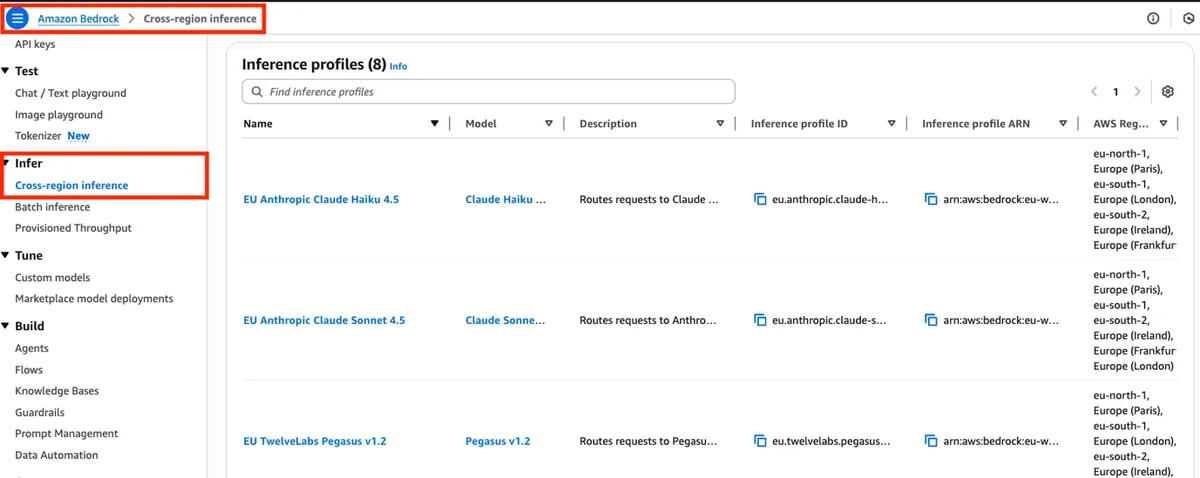Copy profile ID for EU Anthropic Claude Sonnet 4.5

pos(760,321)
